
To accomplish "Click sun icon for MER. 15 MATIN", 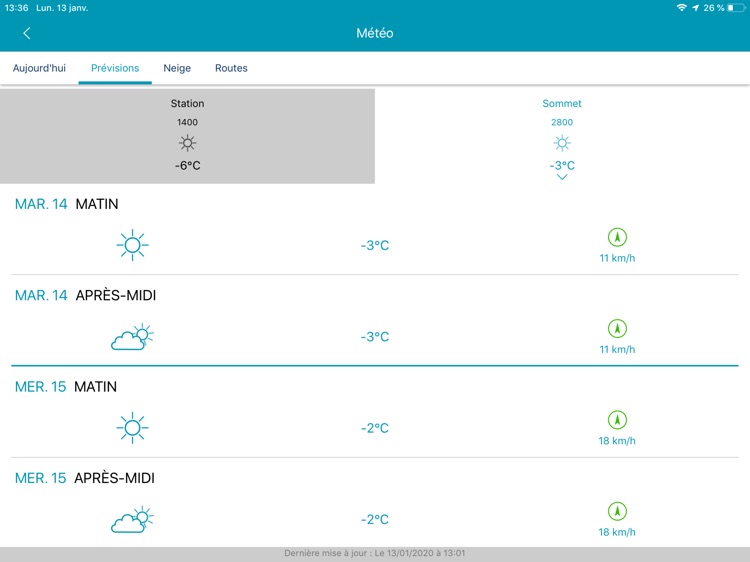I will click(x=132, y=428).
